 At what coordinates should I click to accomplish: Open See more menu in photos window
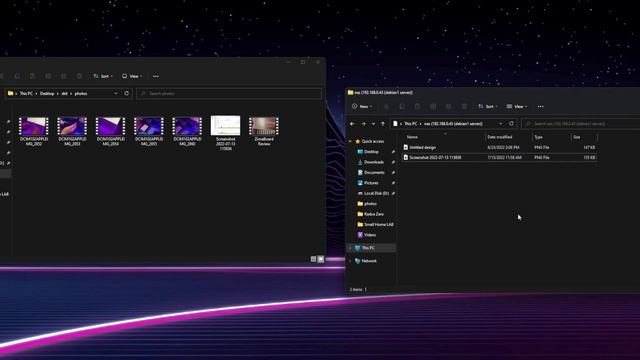pyautogui.click(x=156, y=76)
